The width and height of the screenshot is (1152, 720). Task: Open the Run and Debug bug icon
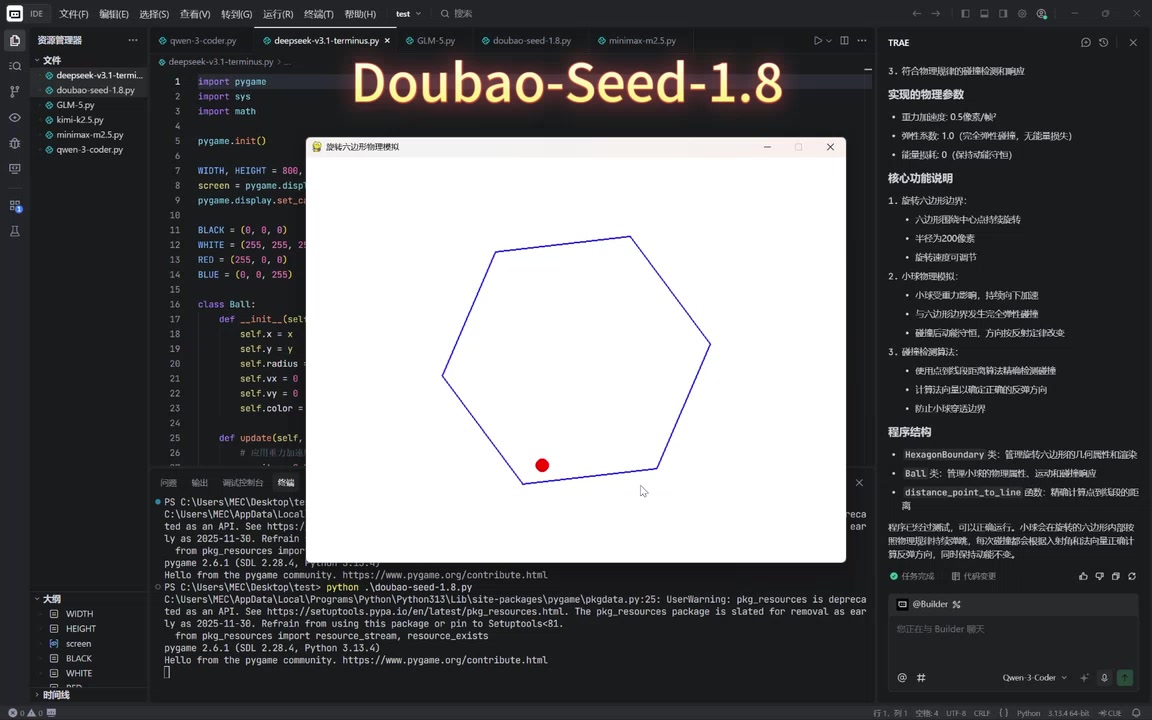[15, 143]
